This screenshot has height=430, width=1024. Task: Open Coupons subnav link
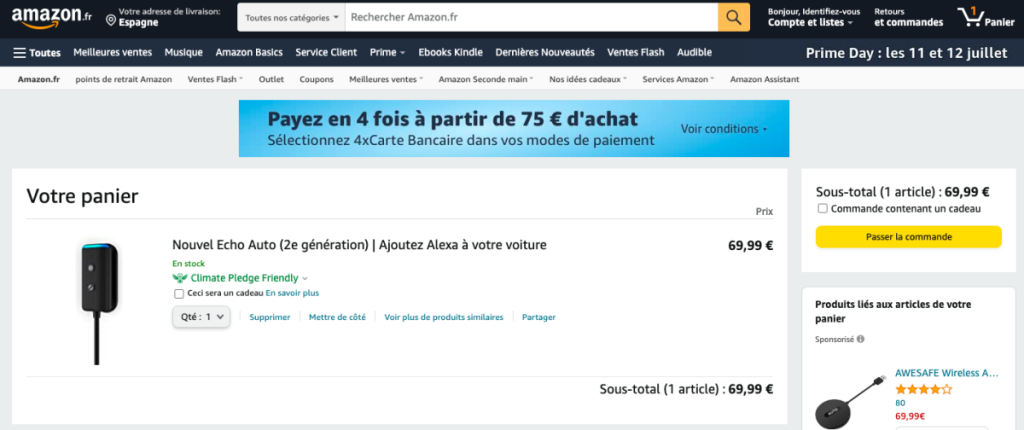(x=317, y=79)
